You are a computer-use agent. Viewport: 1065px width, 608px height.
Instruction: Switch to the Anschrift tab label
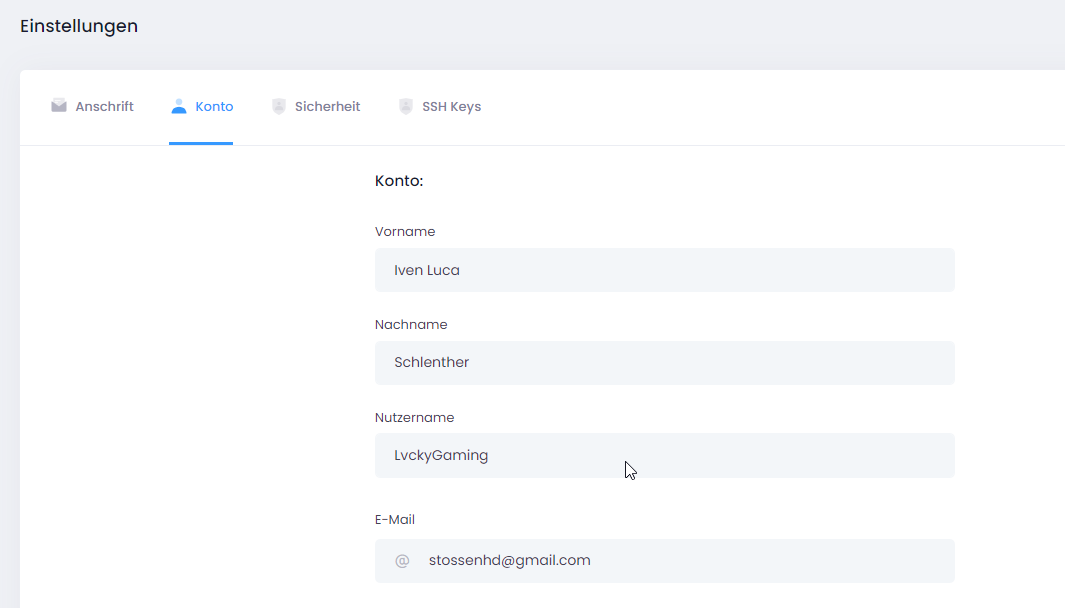104,106
